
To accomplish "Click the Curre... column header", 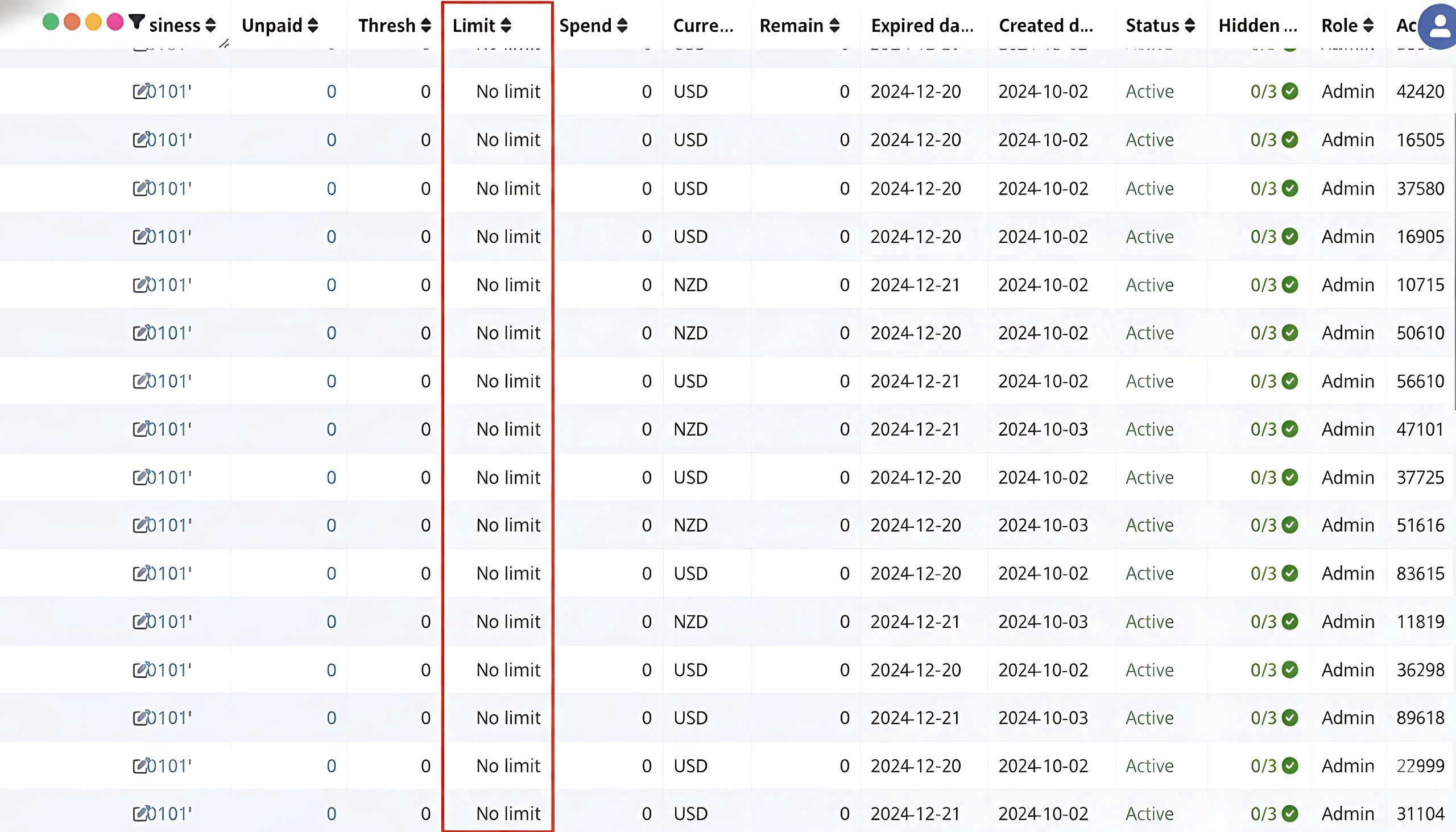I will pos(704,25).
